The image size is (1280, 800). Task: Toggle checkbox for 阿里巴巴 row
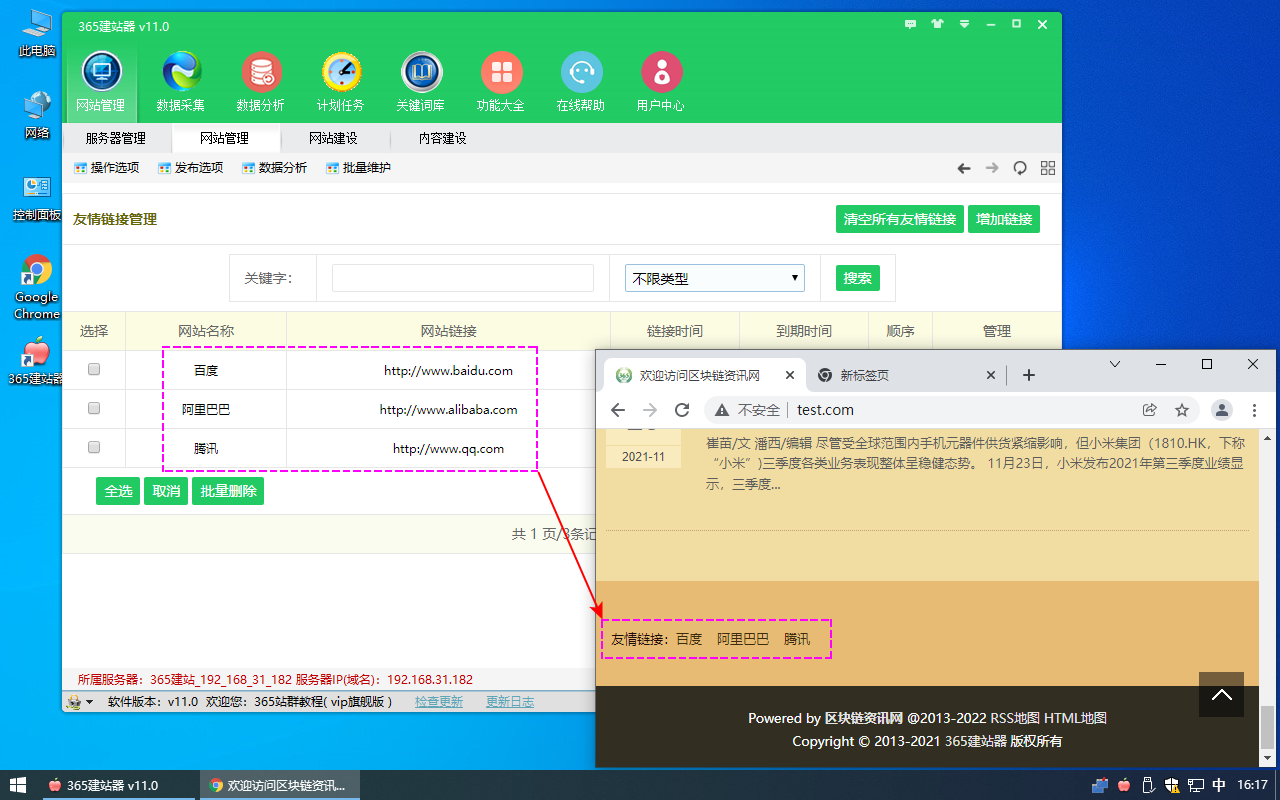(x=94, y=408)
